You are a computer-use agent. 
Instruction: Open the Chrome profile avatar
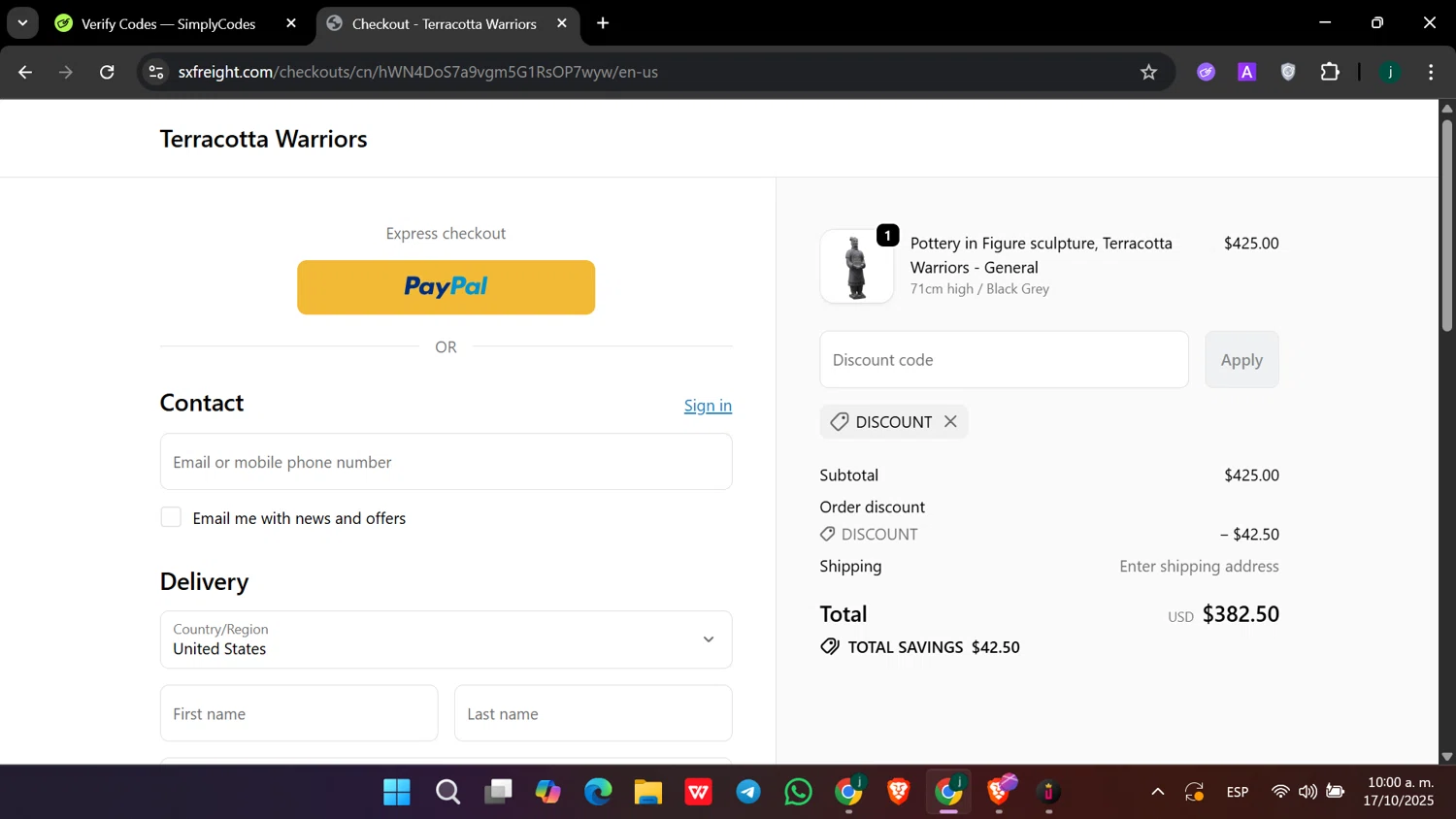[1390, 72]
